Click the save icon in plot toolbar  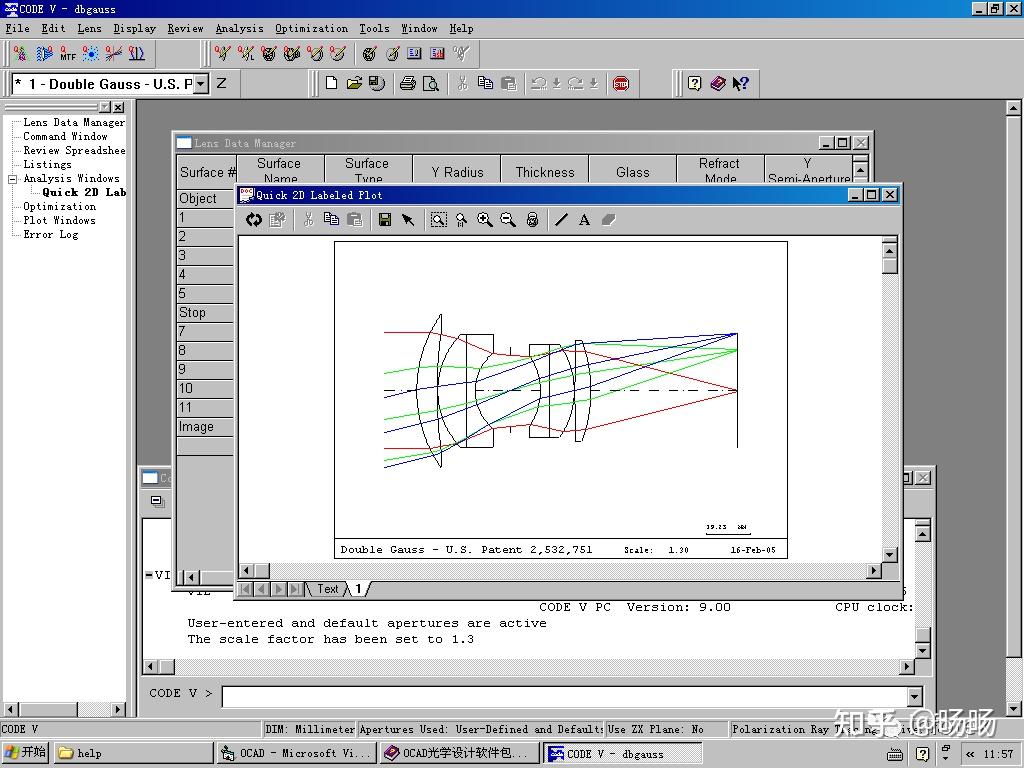384,220
